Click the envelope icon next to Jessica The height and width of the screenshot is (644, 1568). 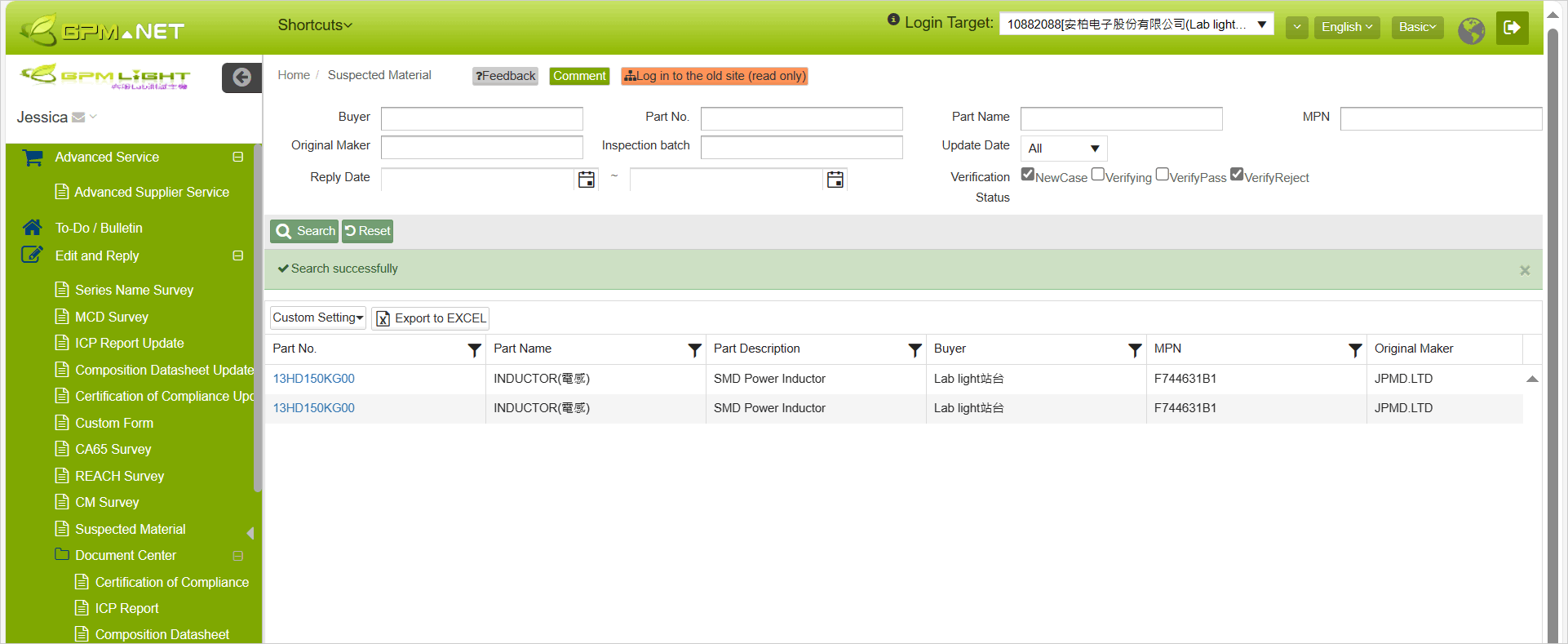coord(78,118)
